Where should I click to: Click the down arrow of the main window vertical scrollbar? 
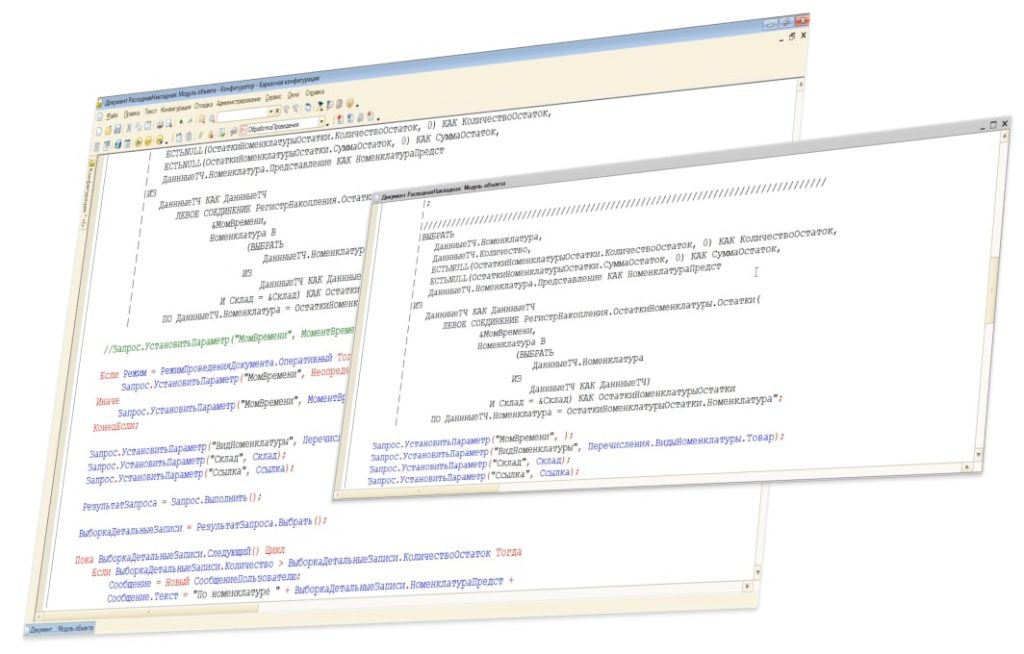click(x=758, y=572)
